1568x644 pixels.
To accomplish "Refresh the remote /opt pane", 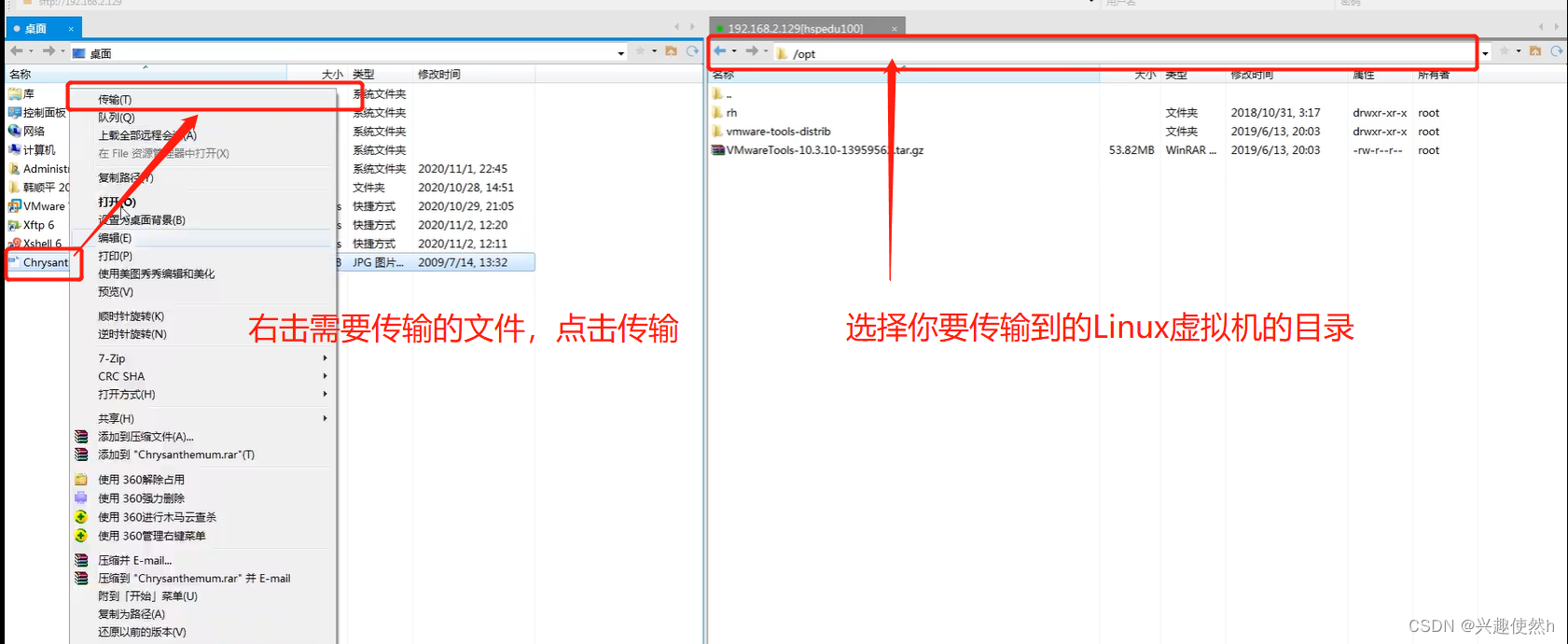I will coord(1557,51).
